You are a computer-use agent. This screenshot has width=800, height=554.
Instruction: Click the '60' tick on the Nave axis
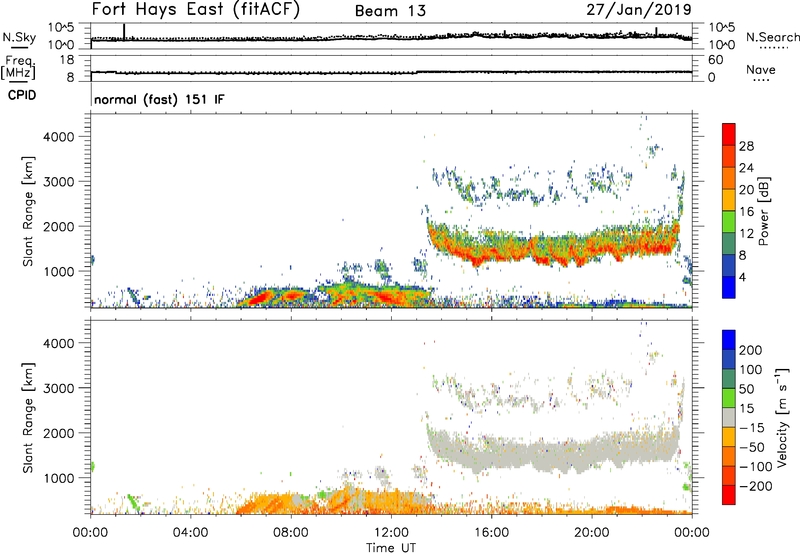(x=715, y=60)
